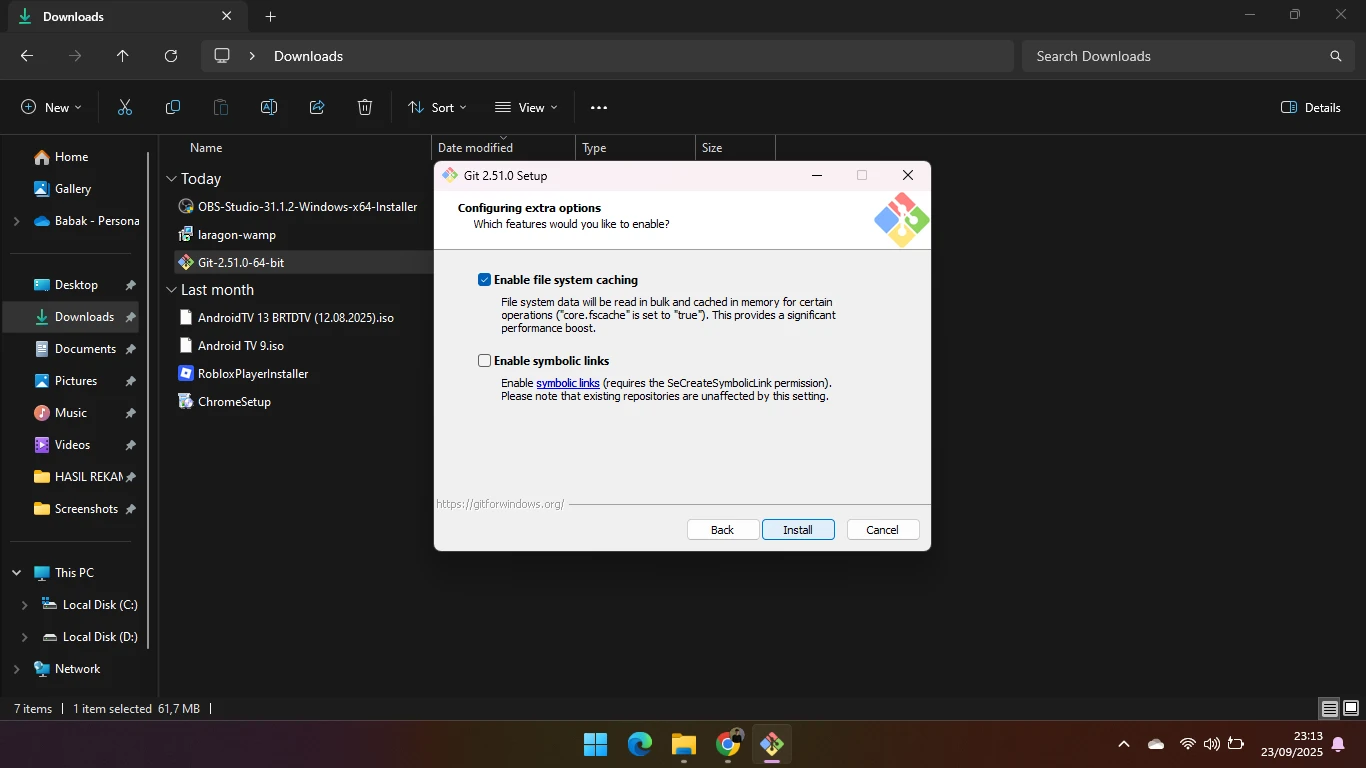The height and width of the screenshot is (768, 1366).
Task: Enable symbolic links checkbox
Action: click(485, 361)
